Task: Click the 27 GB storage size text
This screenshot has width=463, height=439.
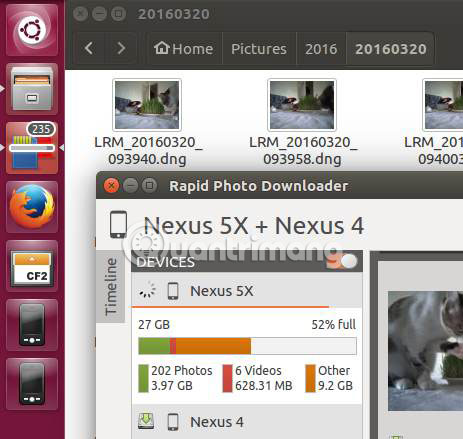Action: pyautogui.click(x=154, y=324)
